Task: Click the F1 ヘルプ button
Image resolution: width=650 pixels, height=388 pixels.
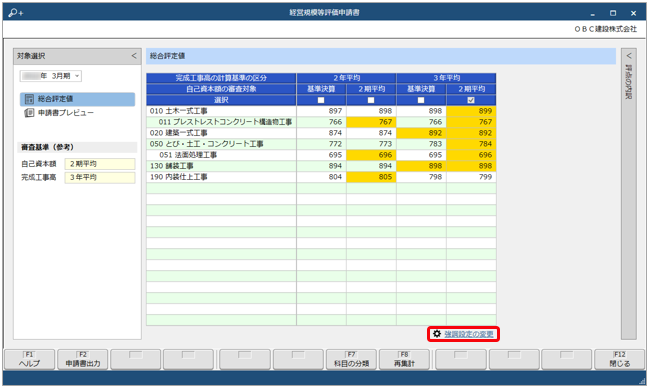Action: tap(29, 359)
